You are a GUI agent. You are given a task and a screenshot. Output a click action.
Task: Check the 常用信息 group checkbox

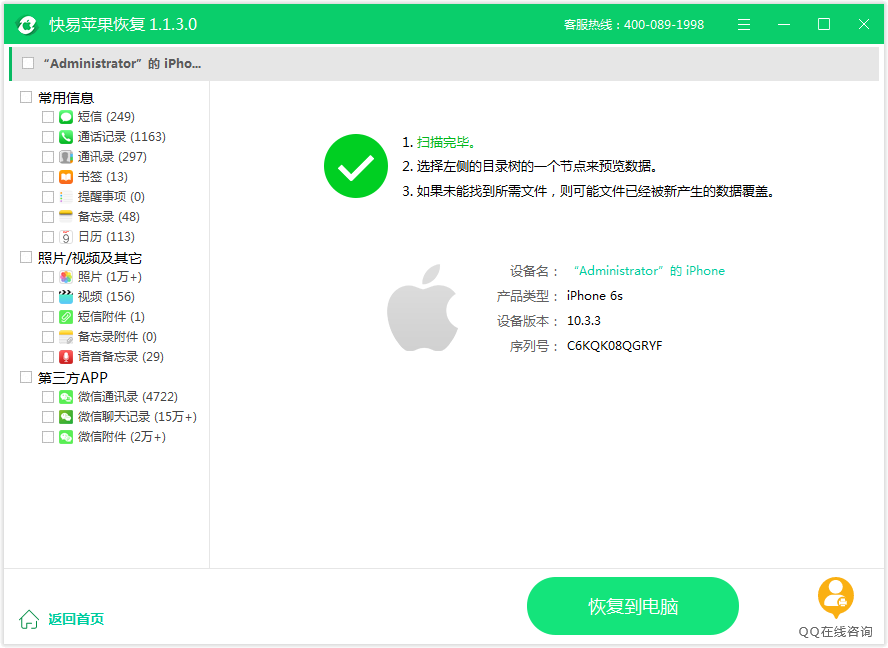pos(26,97)
